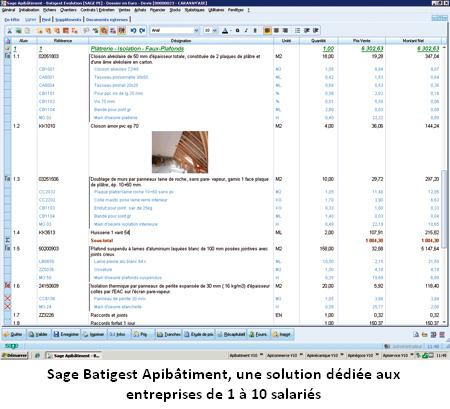Align text right in toolbar
Image resolution: width=450 pixels, height=409 pixels.
(285, 31)
